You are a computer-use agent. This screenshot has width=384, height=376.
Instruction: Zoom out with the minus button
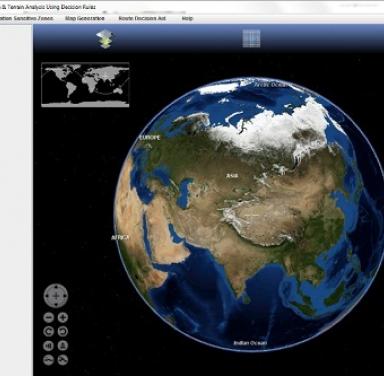point(49,317)
